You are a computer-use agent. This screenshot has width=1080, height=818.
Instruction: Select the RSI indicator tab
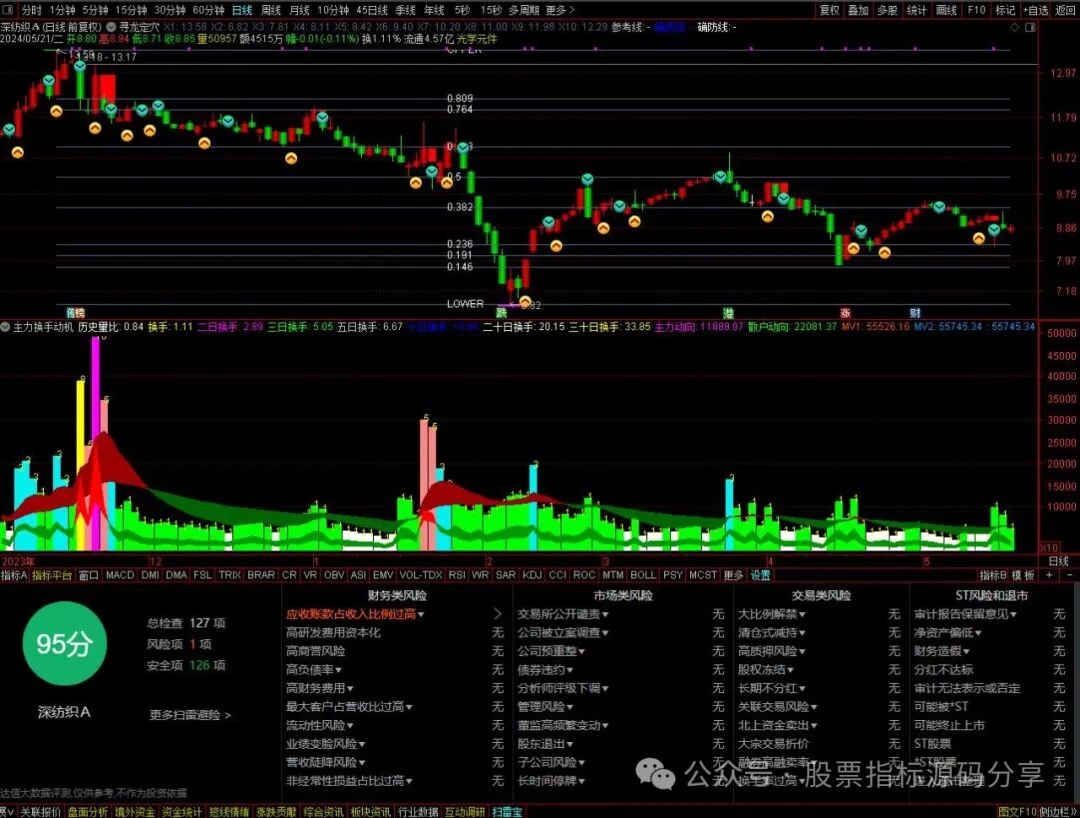(x=456, y=575)
